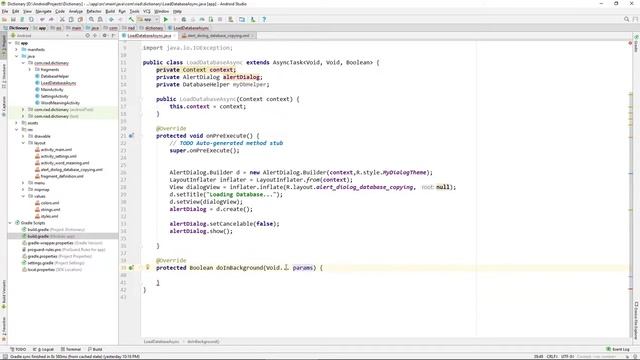Click the Help question mark toolbar icon
Image resolution: width=640 pixels, height=360 pixels.
264,19
